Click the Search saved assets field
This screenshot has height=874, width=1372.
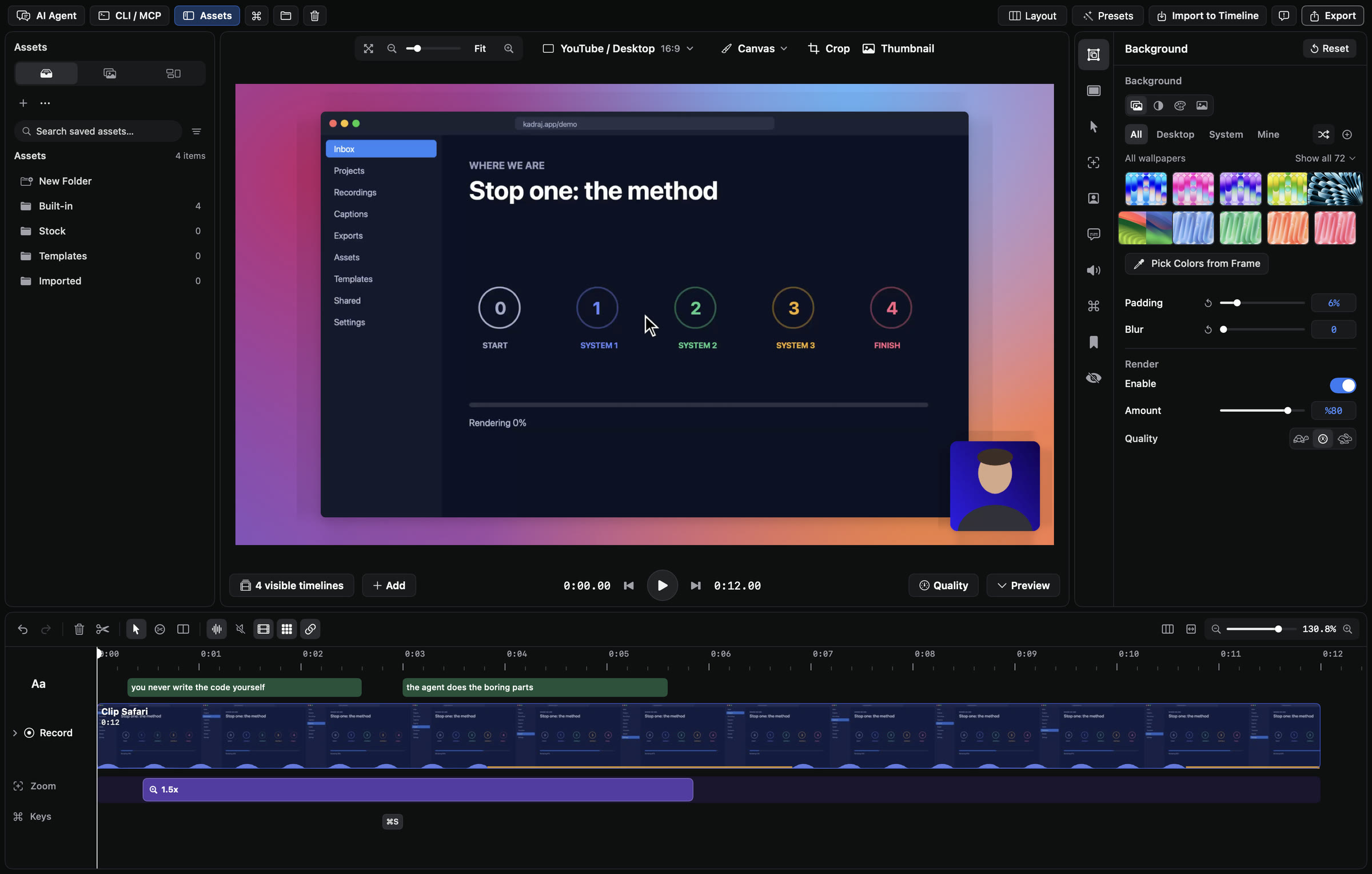[98, 132]
